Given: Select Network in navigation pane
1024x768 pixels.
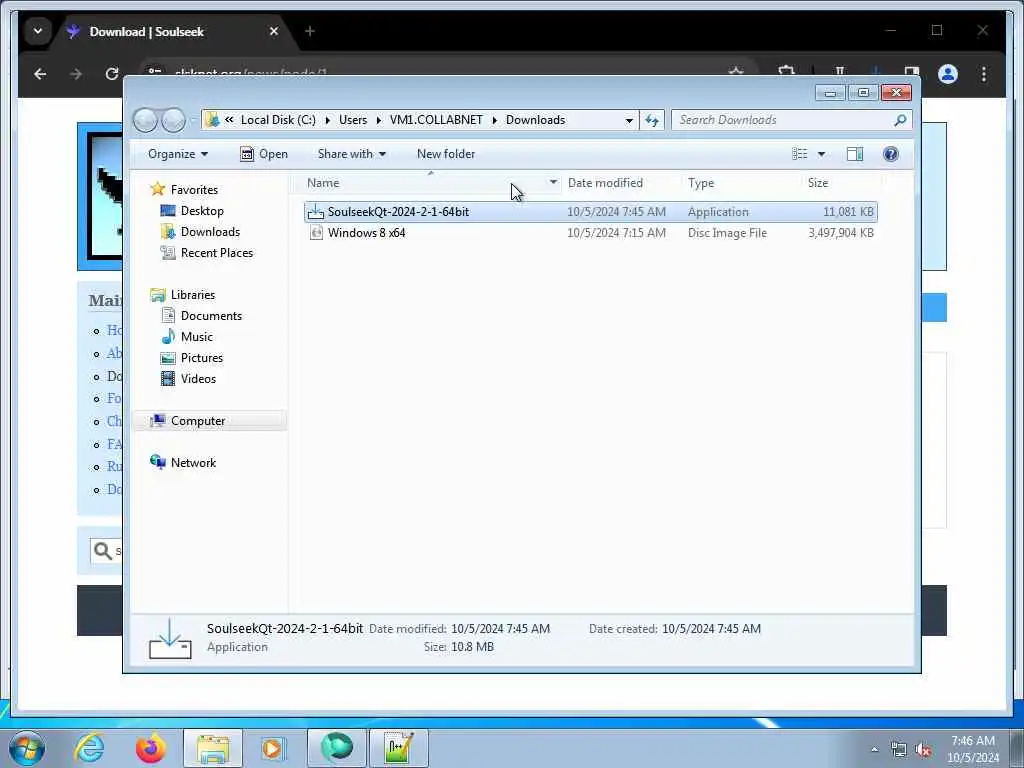Looking at the screenshot, I should point(193,462).
